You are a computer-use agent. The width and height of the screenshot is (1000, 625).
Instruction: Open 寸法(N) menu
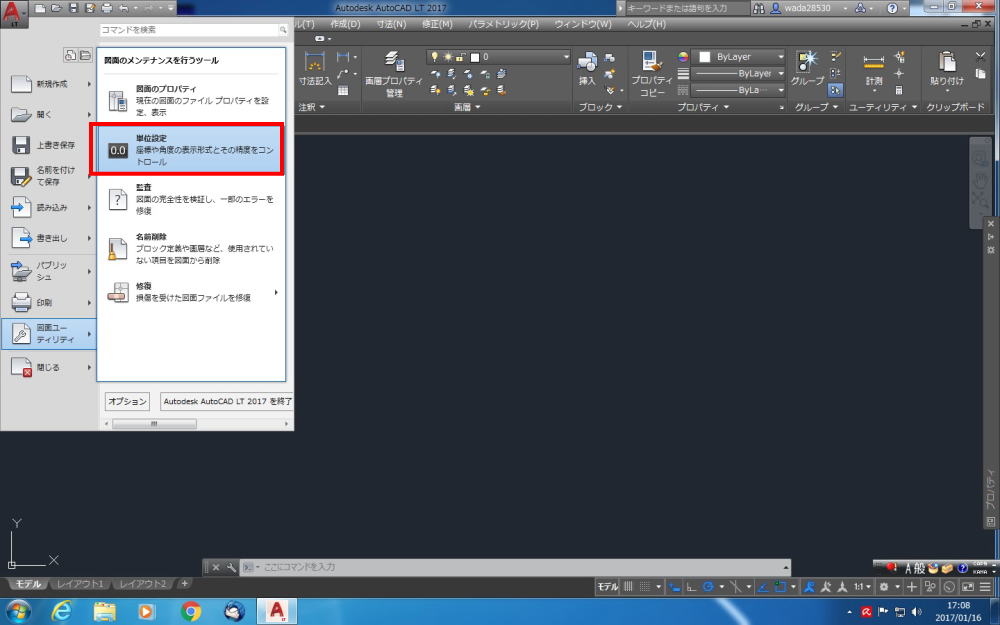[391, 24]
